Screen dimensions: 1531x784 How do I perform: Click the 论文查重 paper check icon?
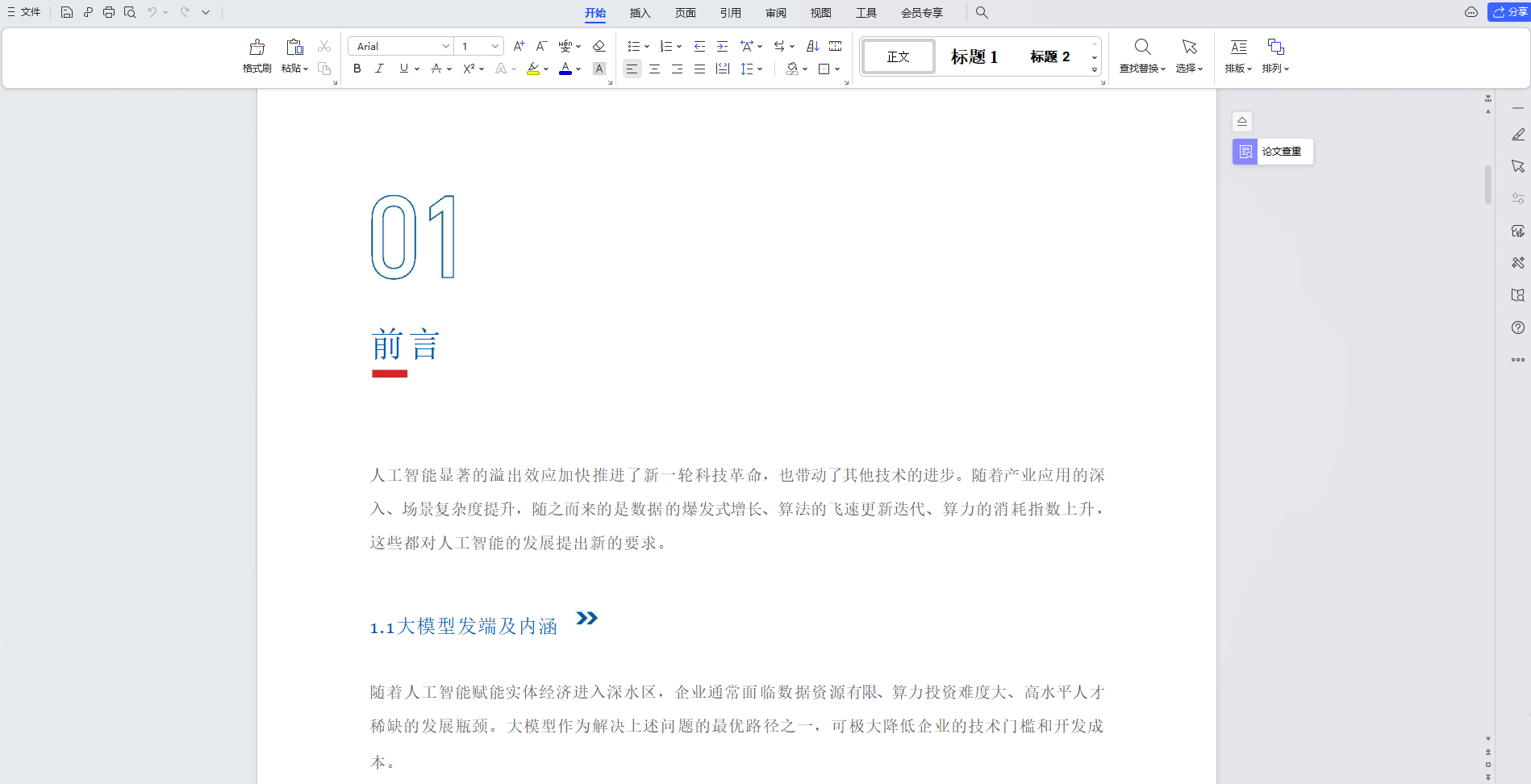click(1245, 152)
